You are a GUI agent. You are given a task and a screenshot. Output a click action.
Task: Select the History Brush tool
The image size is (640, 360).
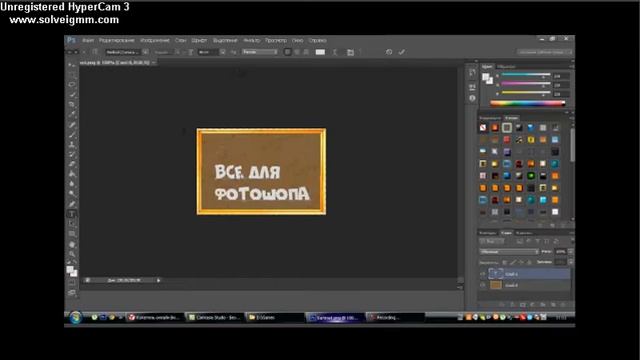tap(72, 154)
